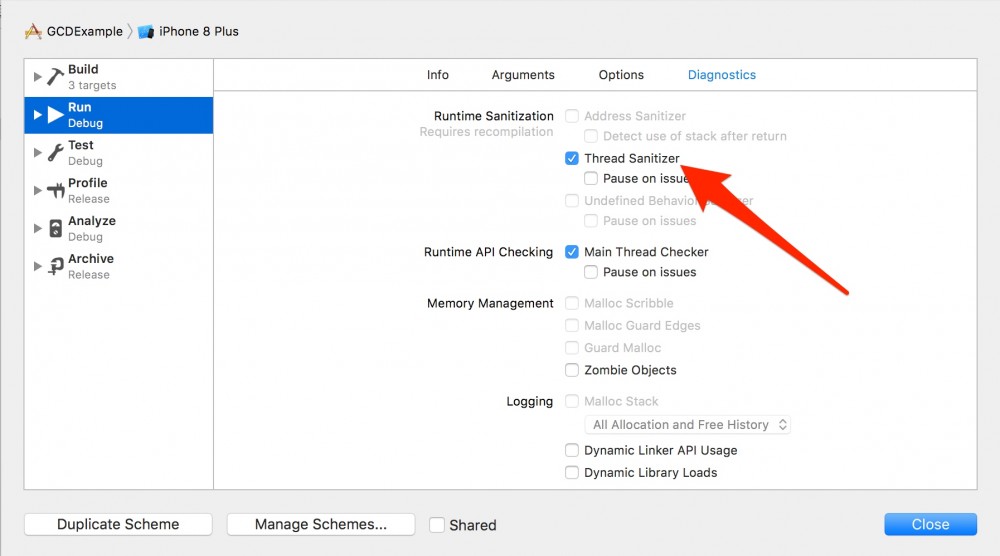The width and height of the screenshot is (1000, 556).
Task: Expand the Test disclosure triangle
Action: 38,153
